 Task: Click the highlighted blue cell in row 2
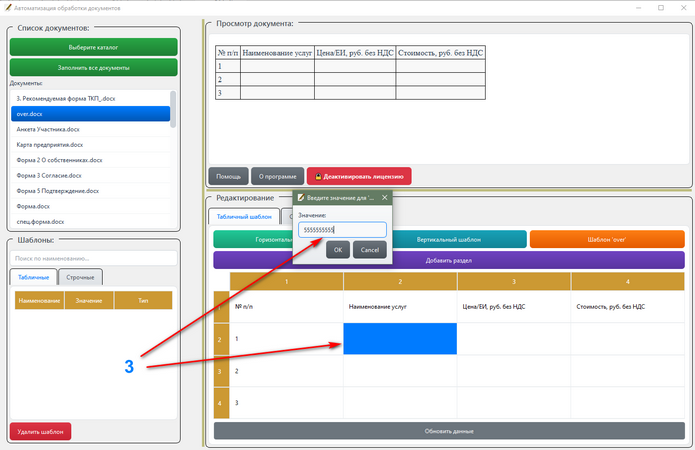coord(400,339)
